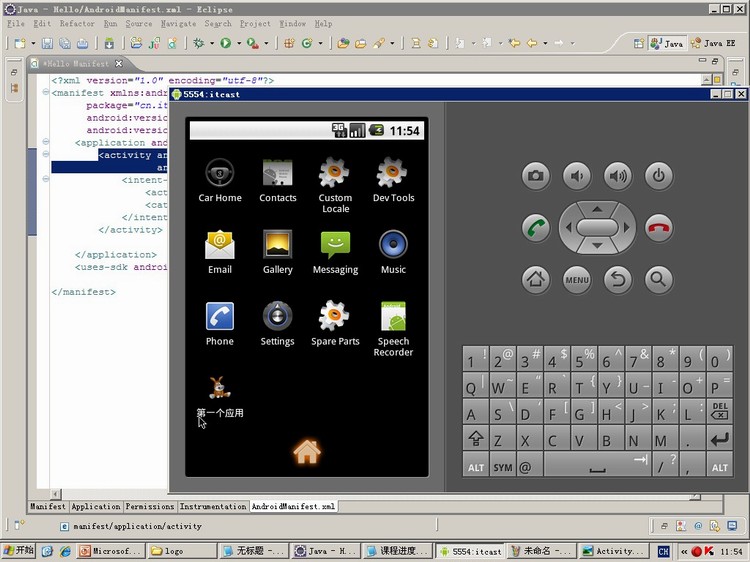The height and width of the screenshot is (562, 750).
Task: Open the File menu in Eclipse
Action: coord(16,23)
